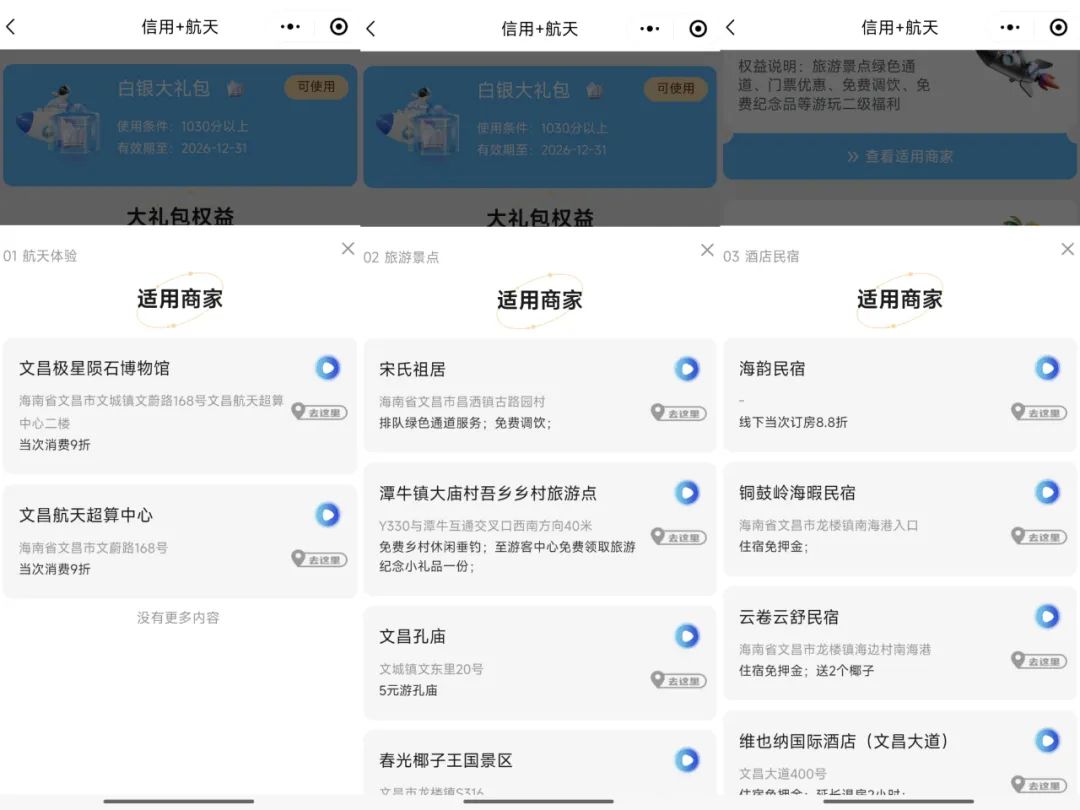The image size is (1080, 810).
Task: Tap the 白银大礼包 card in 02 旅游景点 screen
Action: click(x=540, y=127)
